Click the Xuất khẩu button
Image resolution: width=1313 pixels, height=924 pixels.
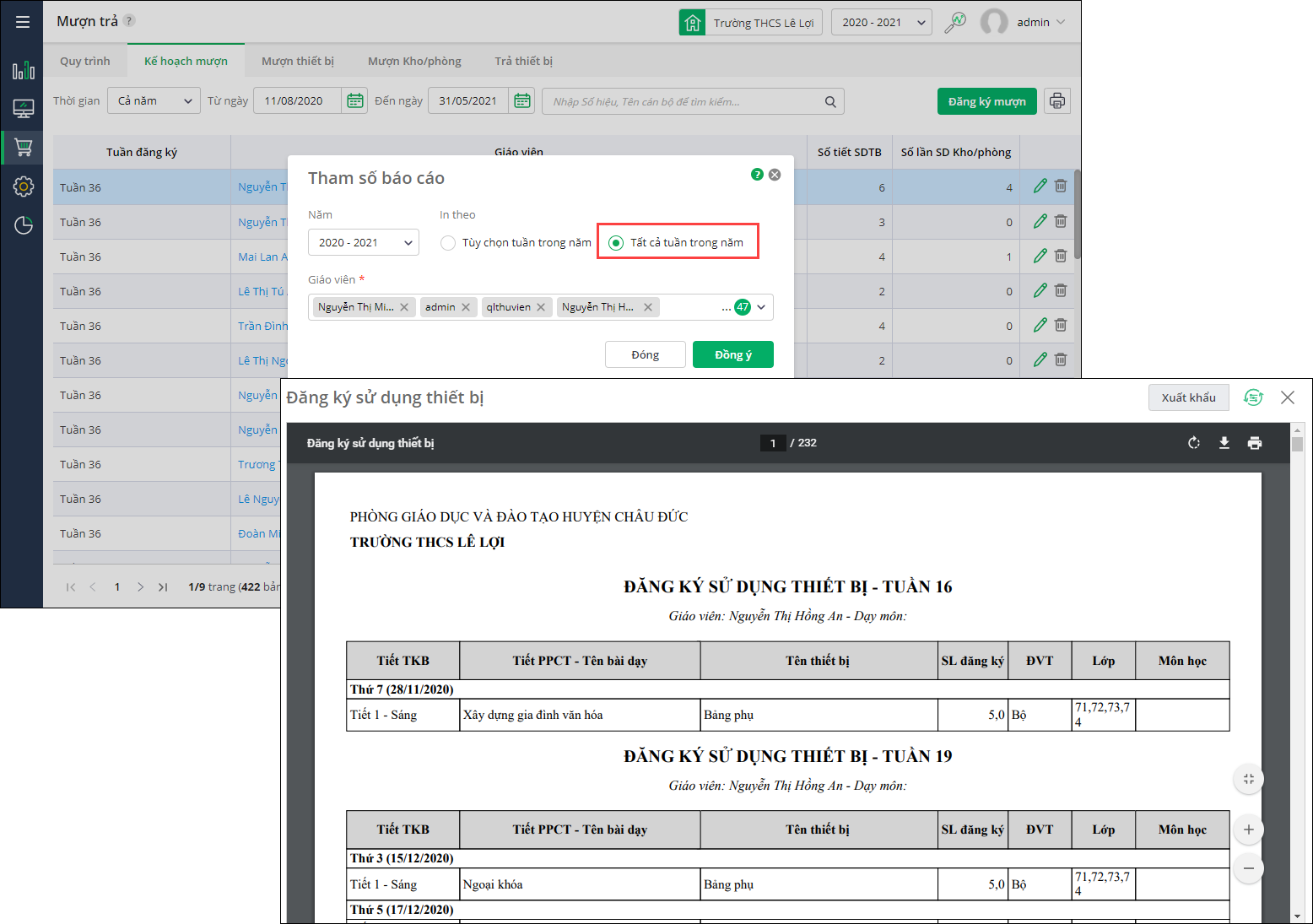(x=1188, y=397)
